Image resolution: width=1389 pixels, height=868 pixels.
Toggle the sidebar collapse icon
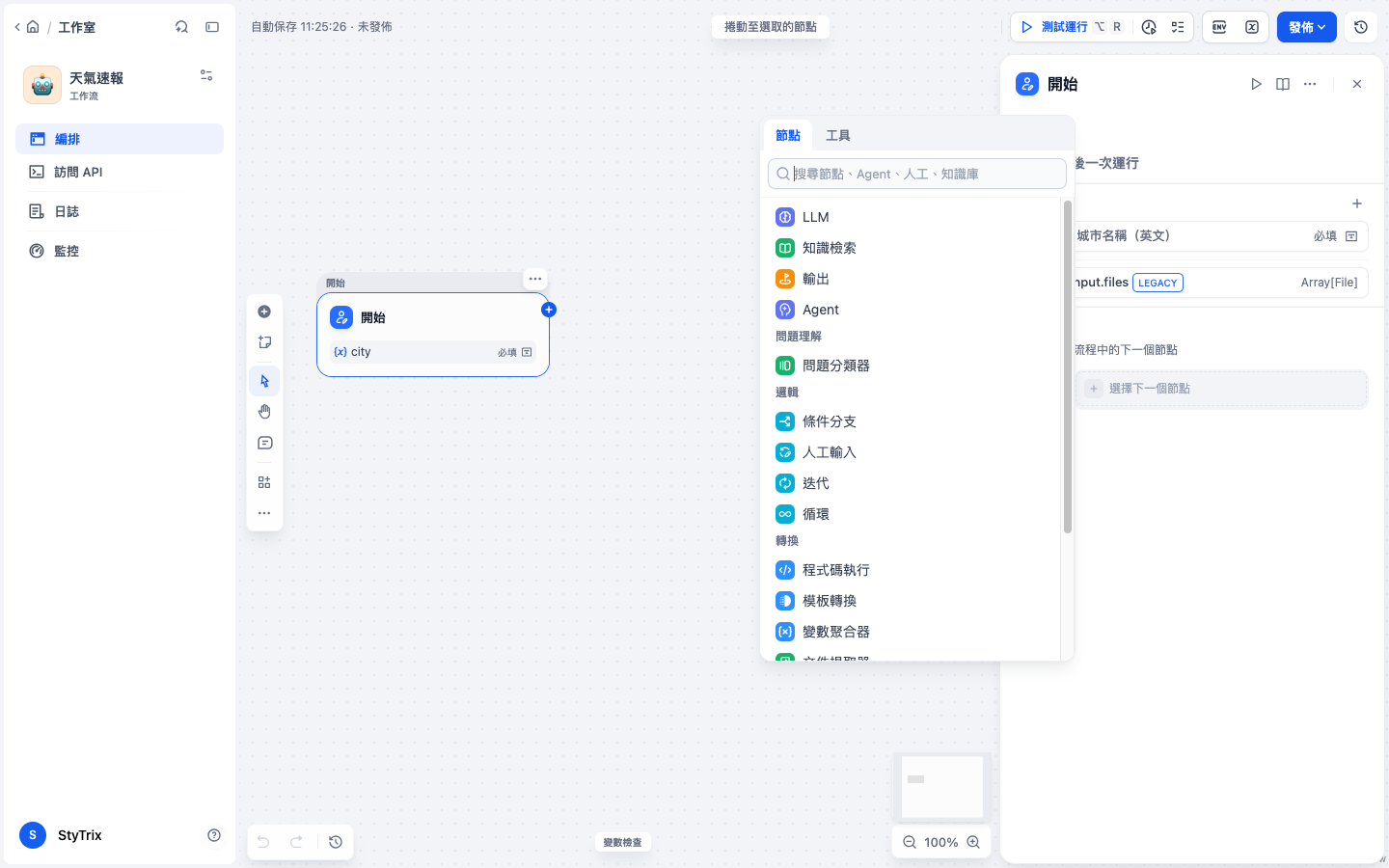tap(212, 27)
